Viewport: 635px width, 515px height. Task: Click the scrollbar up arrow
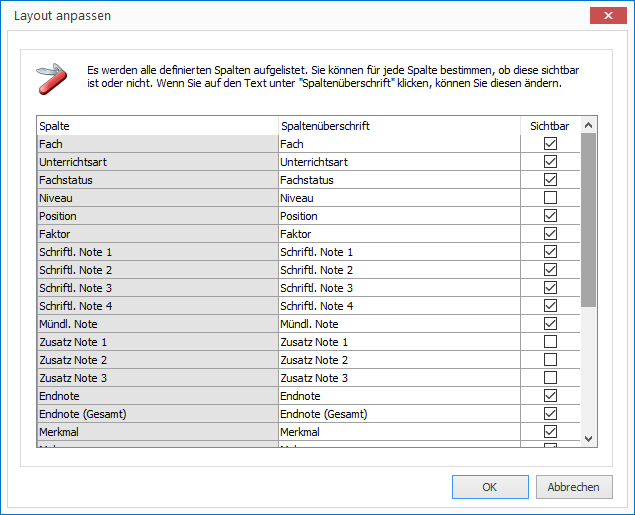pos(588,126)
